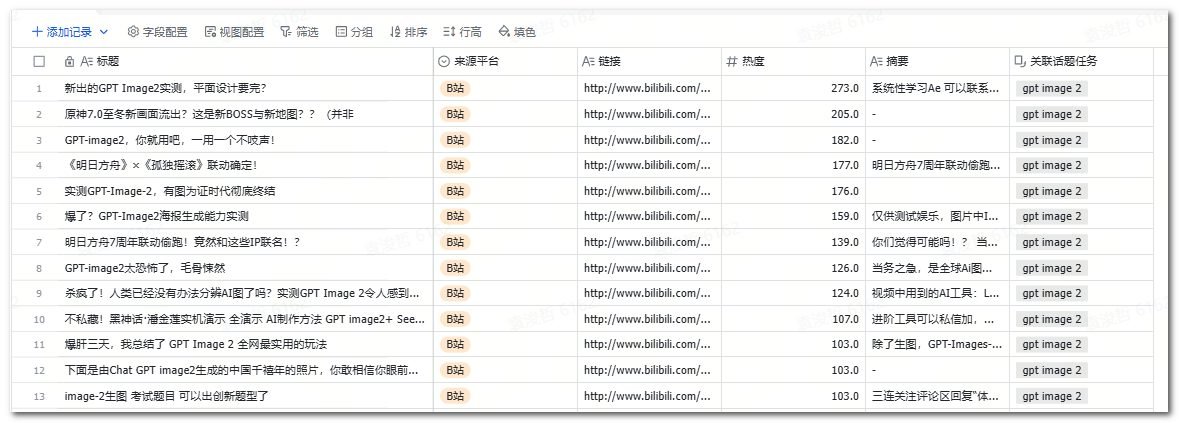Click the row number 11 cell
This screenshot has height=423, width=1179.
click(x=39, y=345)
